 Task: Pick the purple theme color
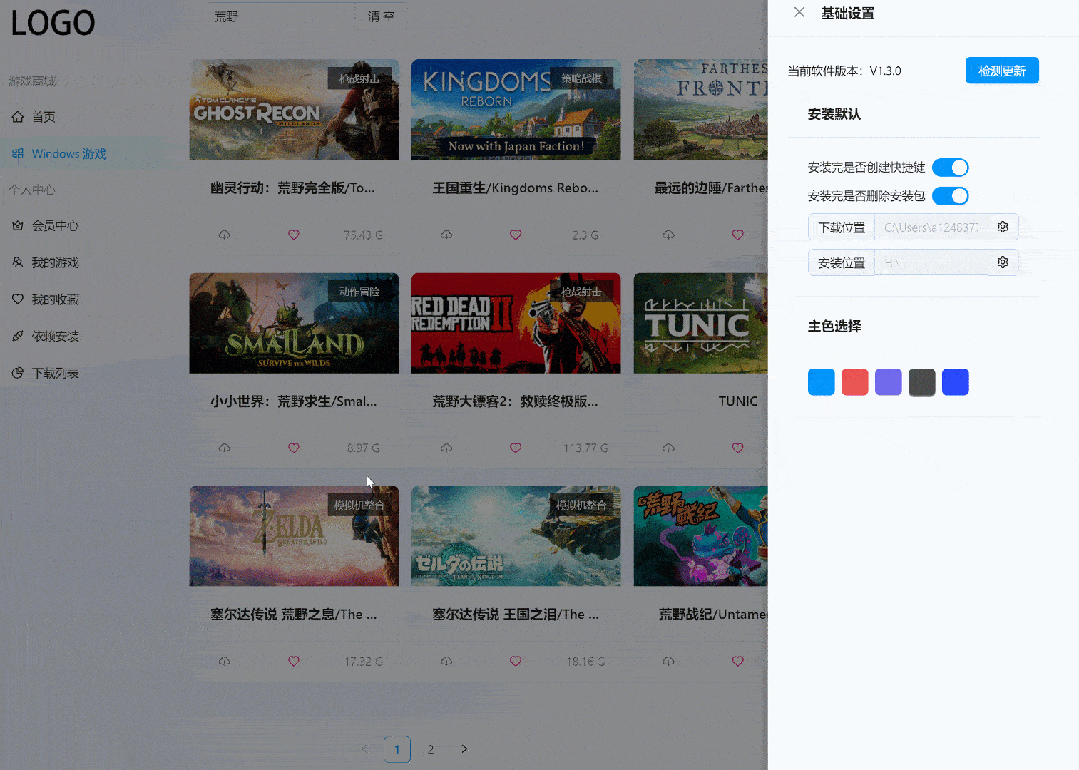coord(888,382)
